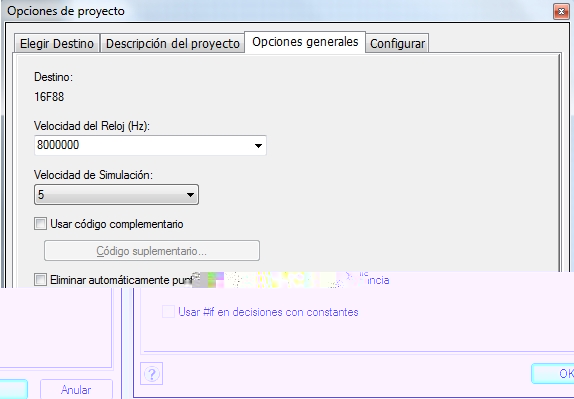
Task: Enable Usar código complementario checkbox
Action: (40, 224)
